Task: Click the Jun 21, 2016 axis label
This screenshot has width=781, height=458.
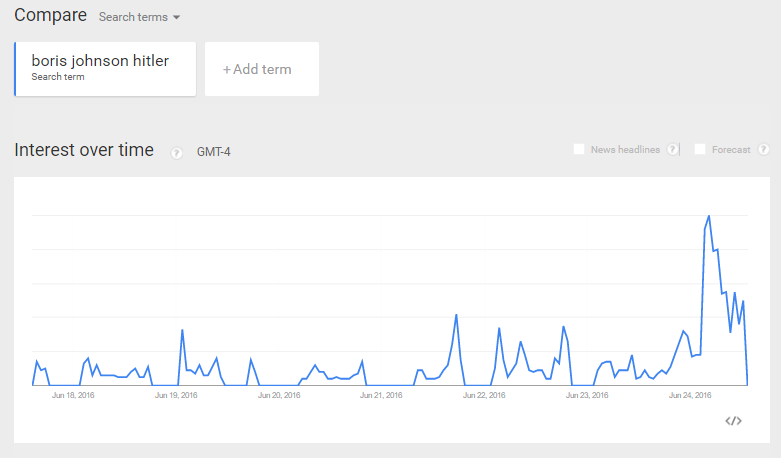Action: click(x=382, y=395)
